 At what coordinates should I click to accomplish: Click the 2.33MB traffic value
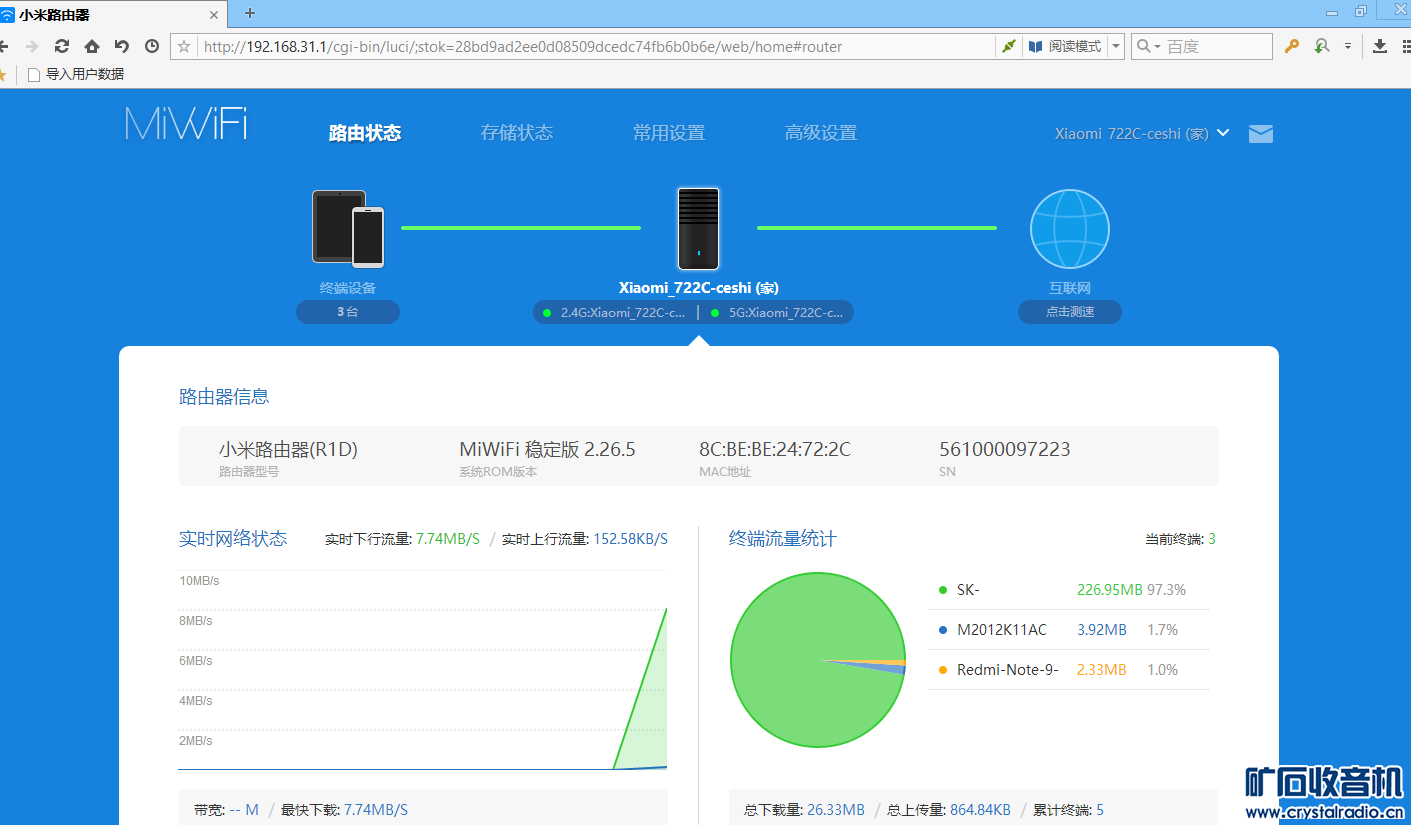pos(1101,670)
